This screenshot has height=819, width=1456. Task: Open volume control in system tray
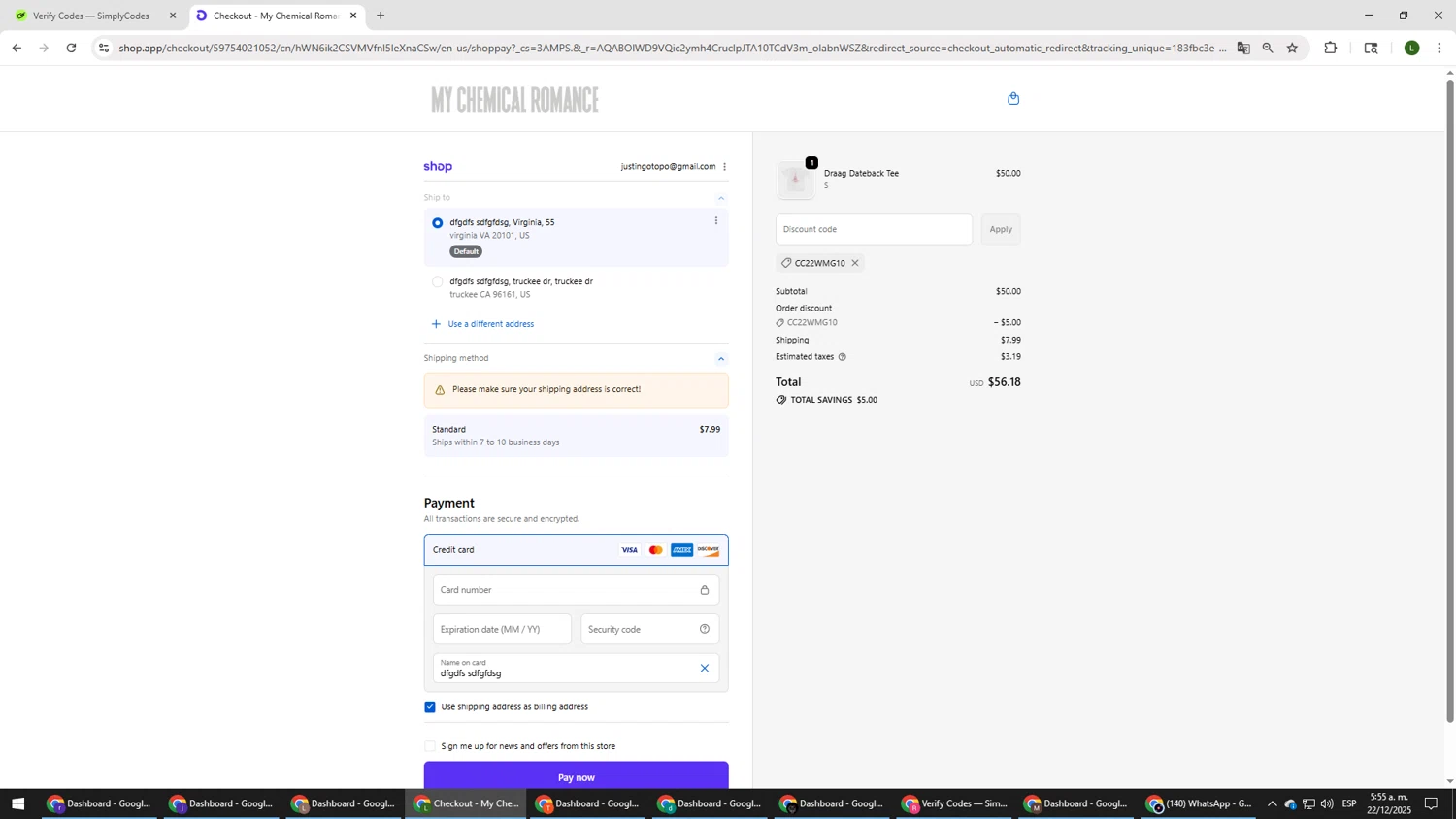click(x=1327, y=803)
